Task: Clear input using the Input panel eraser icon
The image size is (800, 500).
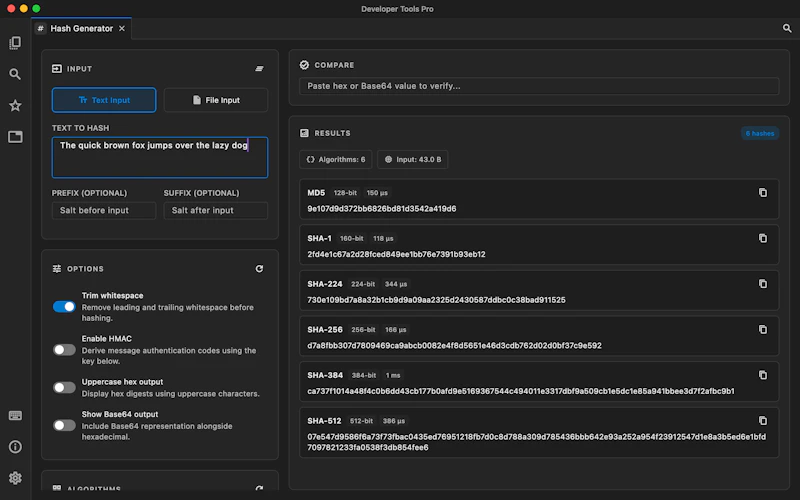Action: point(259,68)
